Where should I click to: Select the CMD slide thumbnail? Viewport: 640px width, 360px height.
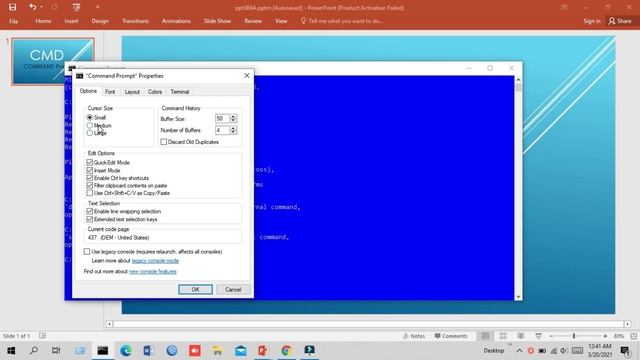[x=53, y=61]
